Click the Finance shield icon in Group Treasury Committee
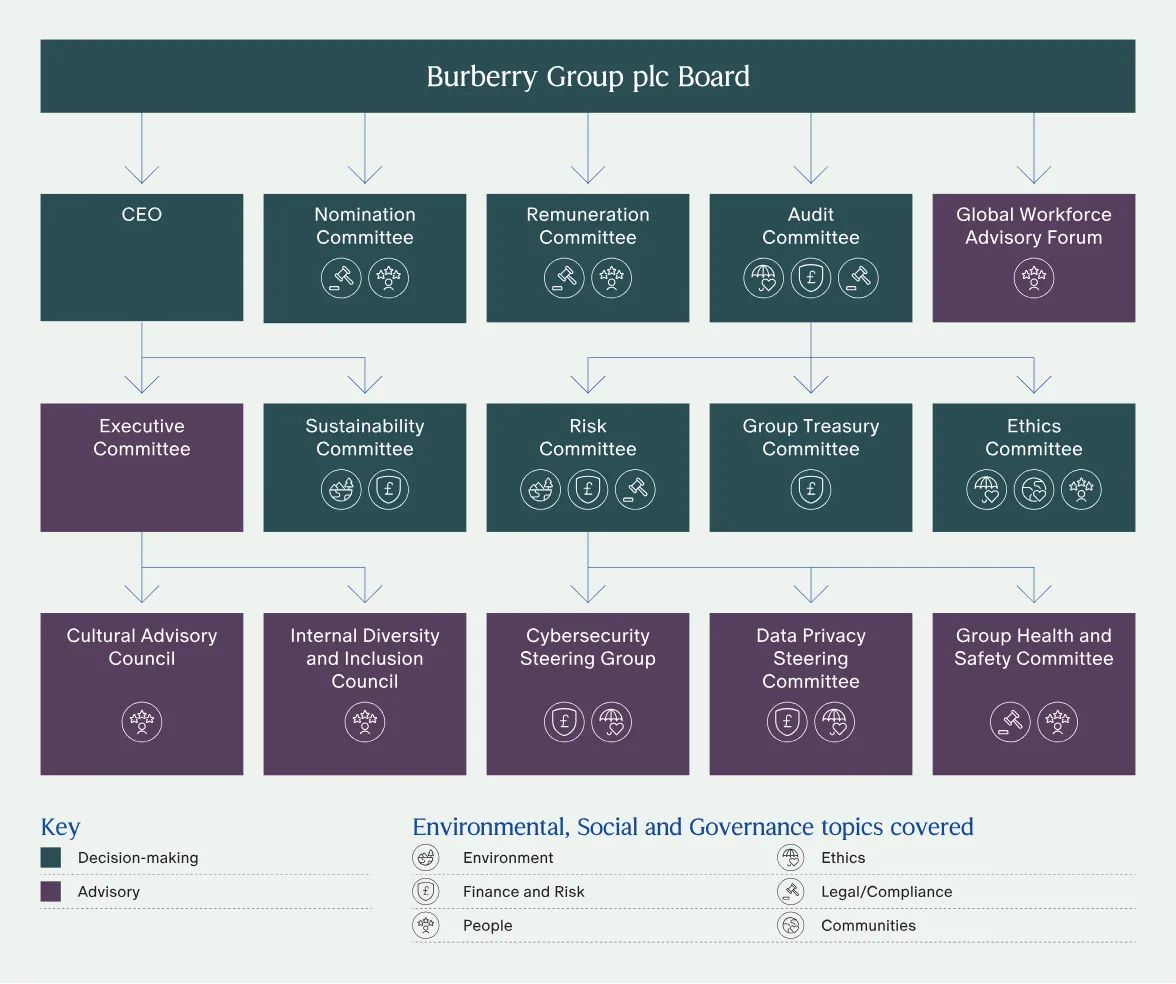1176x984 pixels. [811, 489]
